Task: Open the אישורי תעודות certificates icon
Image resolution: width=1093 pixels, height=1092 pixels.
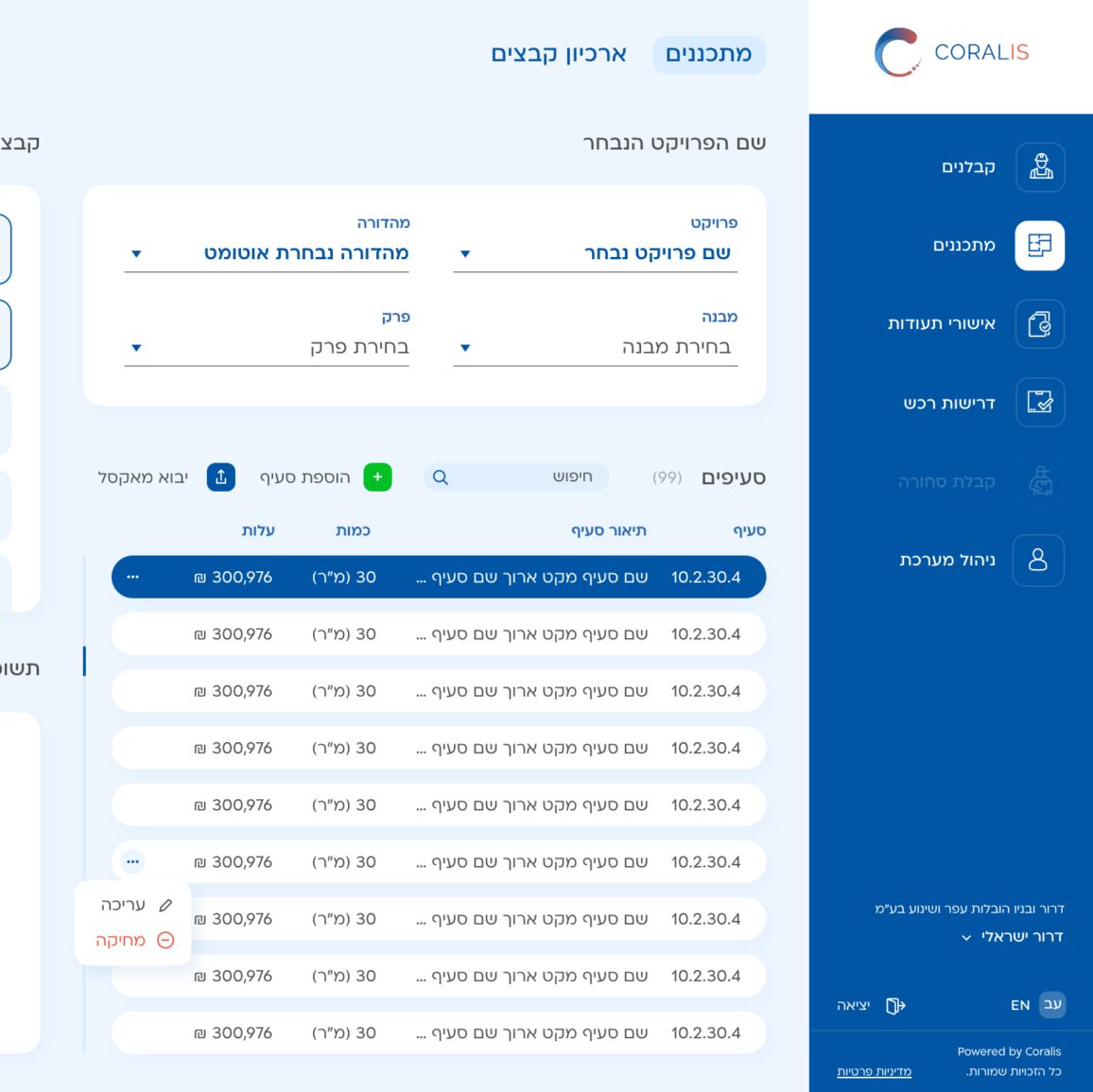Action: (x=1039, y=324)
